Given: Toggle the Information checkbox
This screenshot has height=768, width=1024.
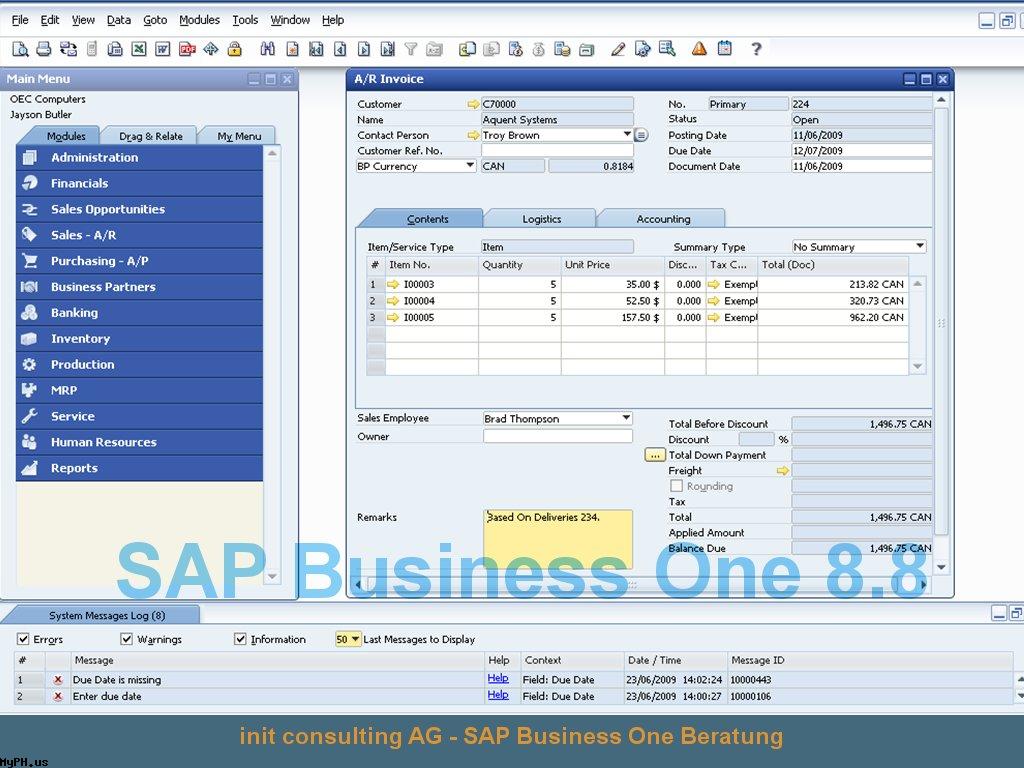Looking at the screenshot, I should tap(240, 639).
